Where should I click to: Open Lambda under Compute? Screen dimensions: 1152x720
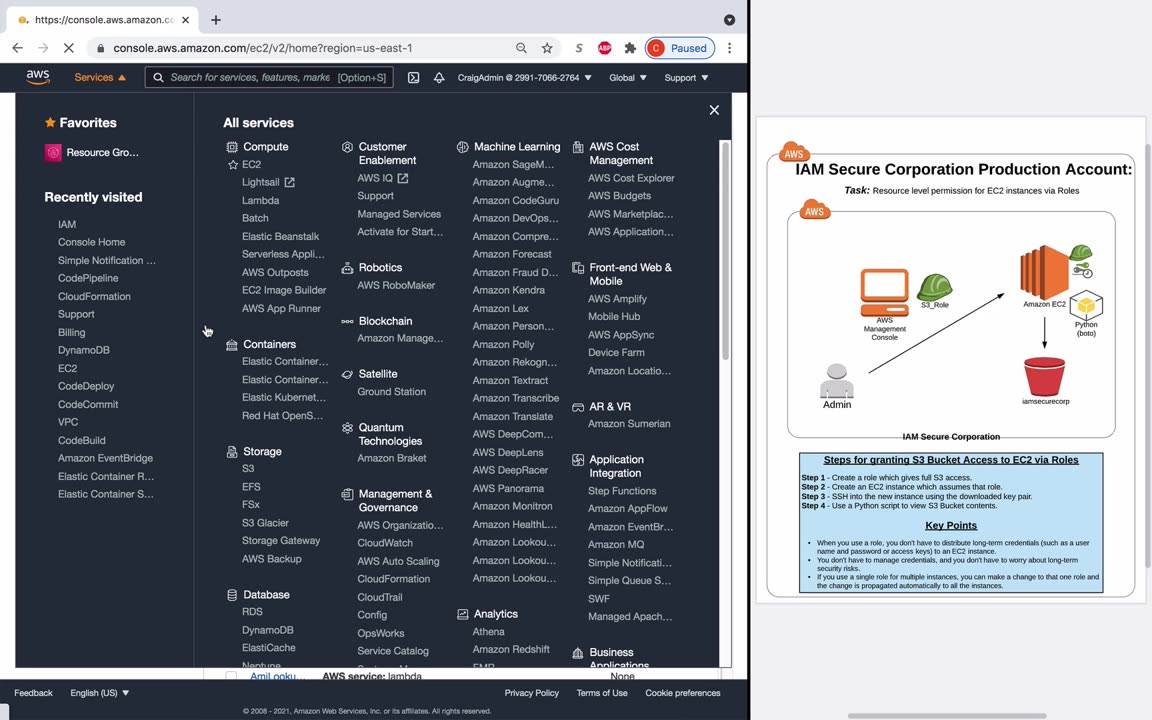tap(260, 201)
